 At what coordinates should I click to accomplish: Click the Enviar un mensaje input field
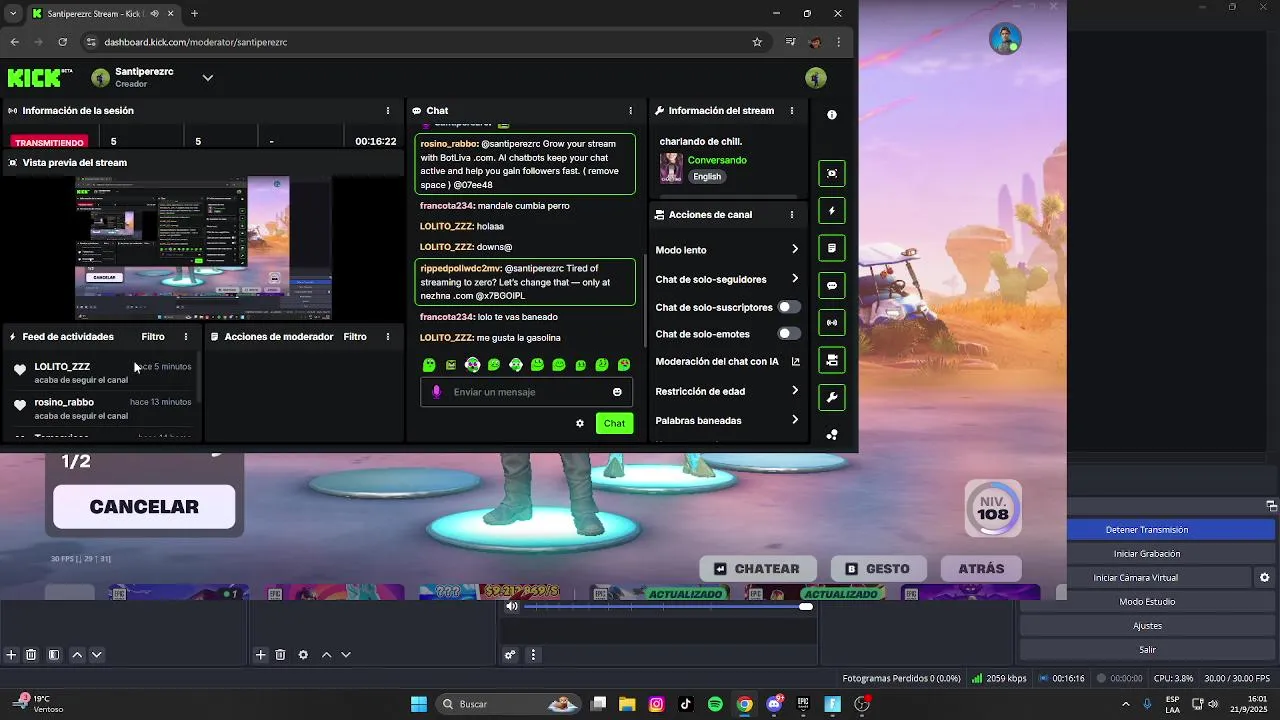526,392
